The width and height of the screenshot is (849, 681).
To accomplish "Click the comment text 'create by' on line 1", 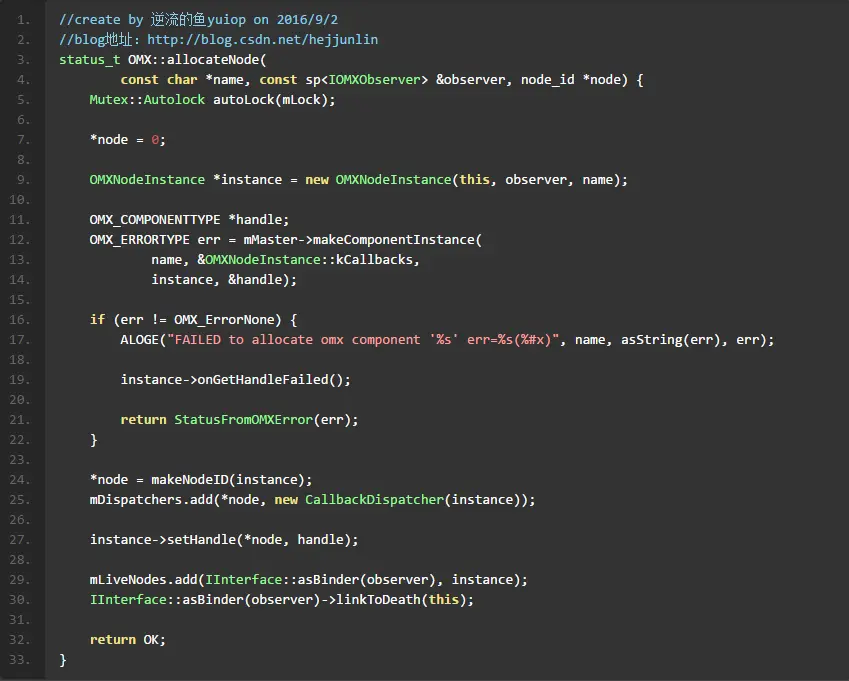I will [108, 20].
